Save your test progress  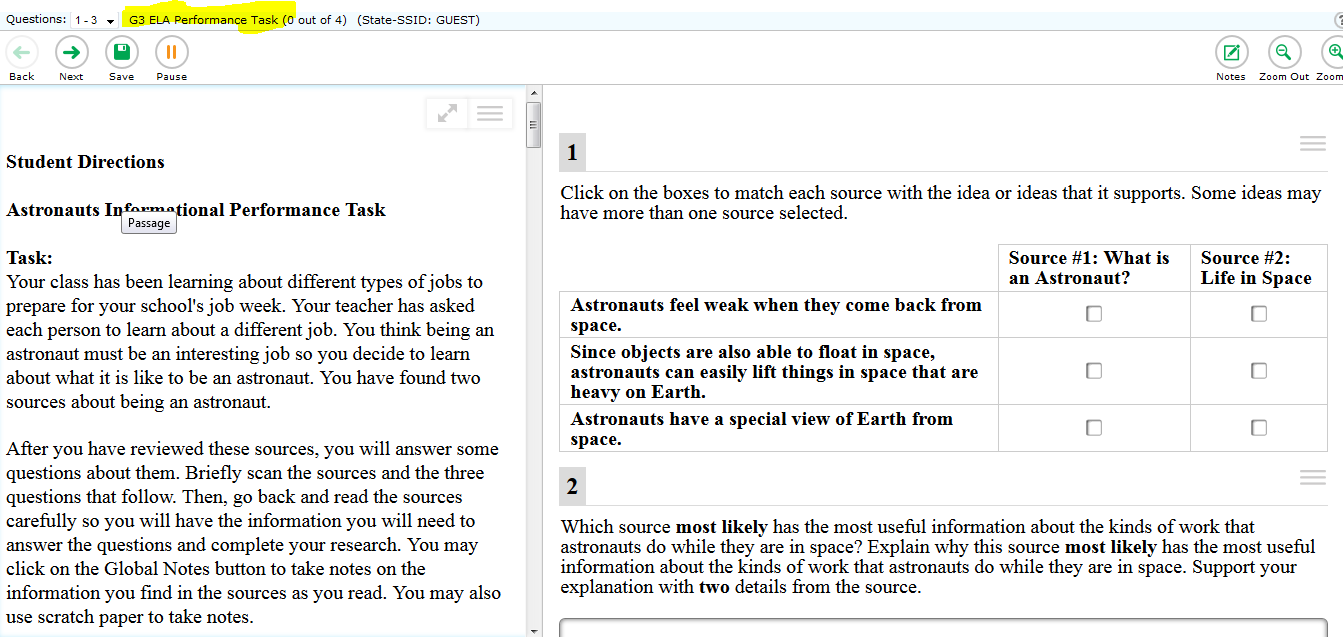click(x=121, y=51)
